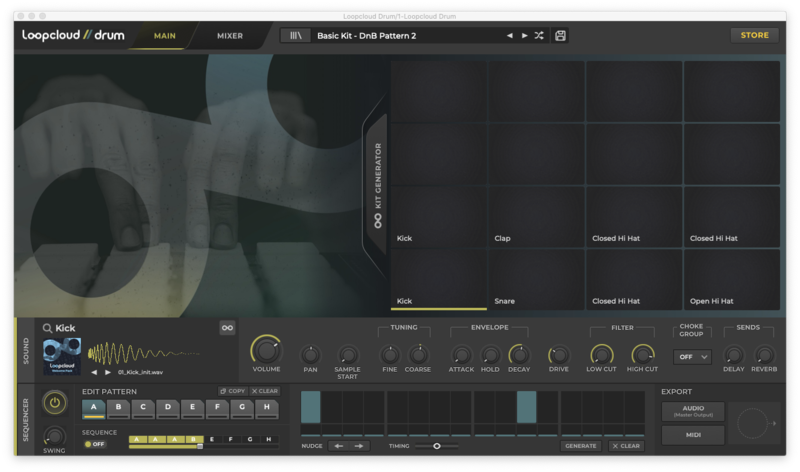Click the Loopcloud link icon in Sound panel

(227, 327)
